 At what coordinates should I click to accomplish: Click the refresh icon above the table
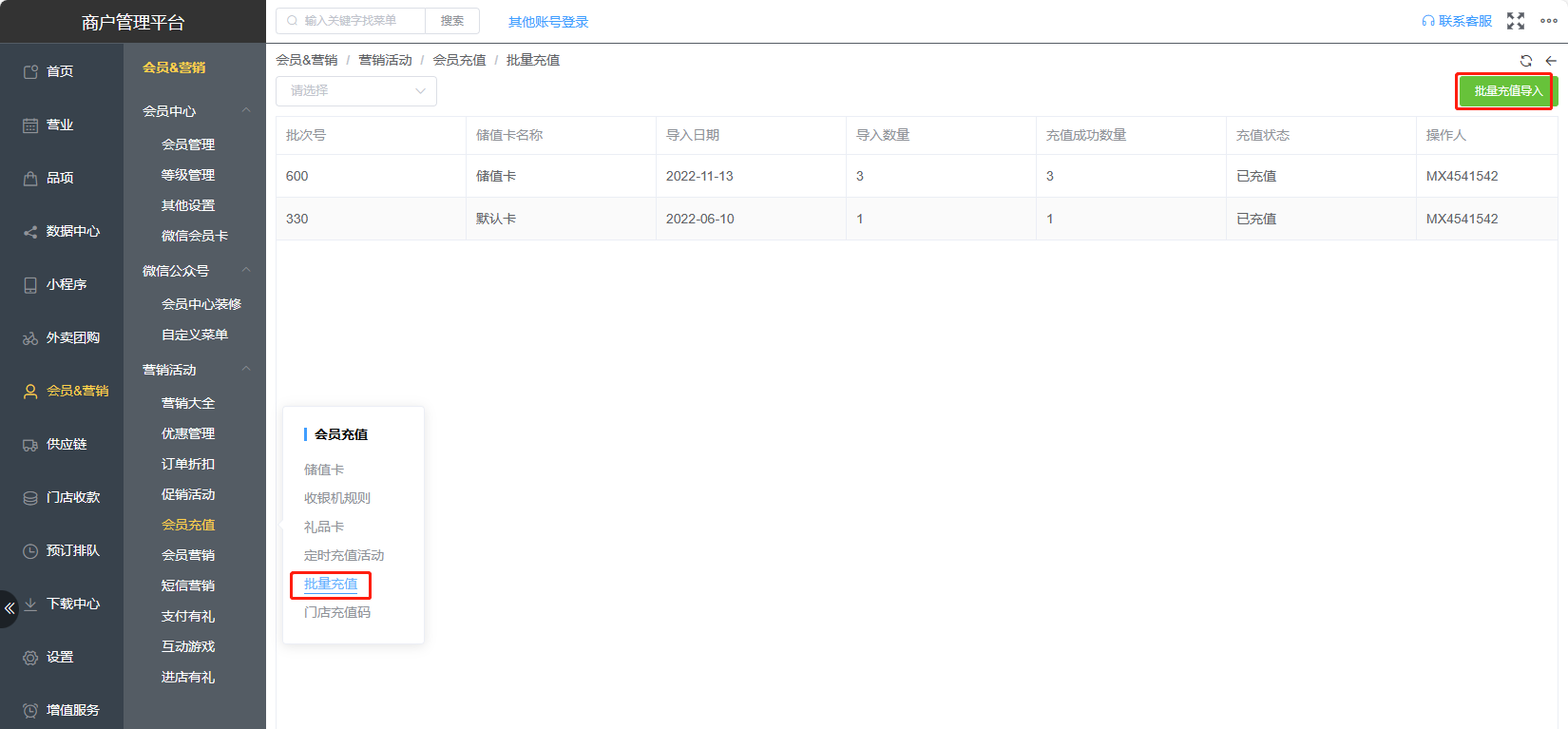pyautogui.click(x=1526, y=60)
